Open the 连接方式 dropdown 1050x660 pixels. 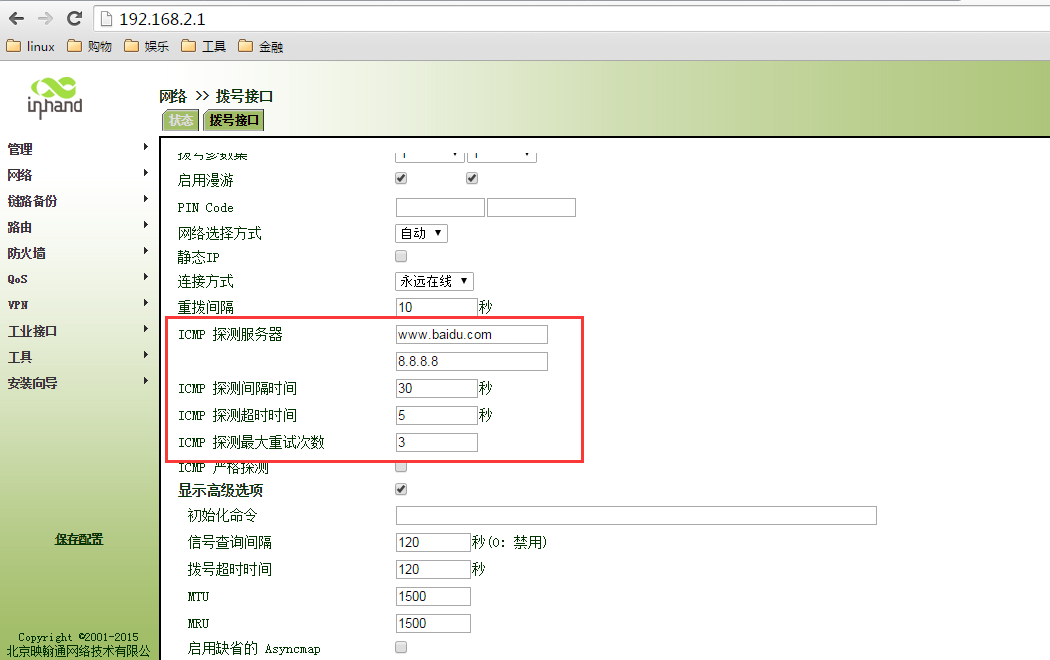(x=435, y=282)
